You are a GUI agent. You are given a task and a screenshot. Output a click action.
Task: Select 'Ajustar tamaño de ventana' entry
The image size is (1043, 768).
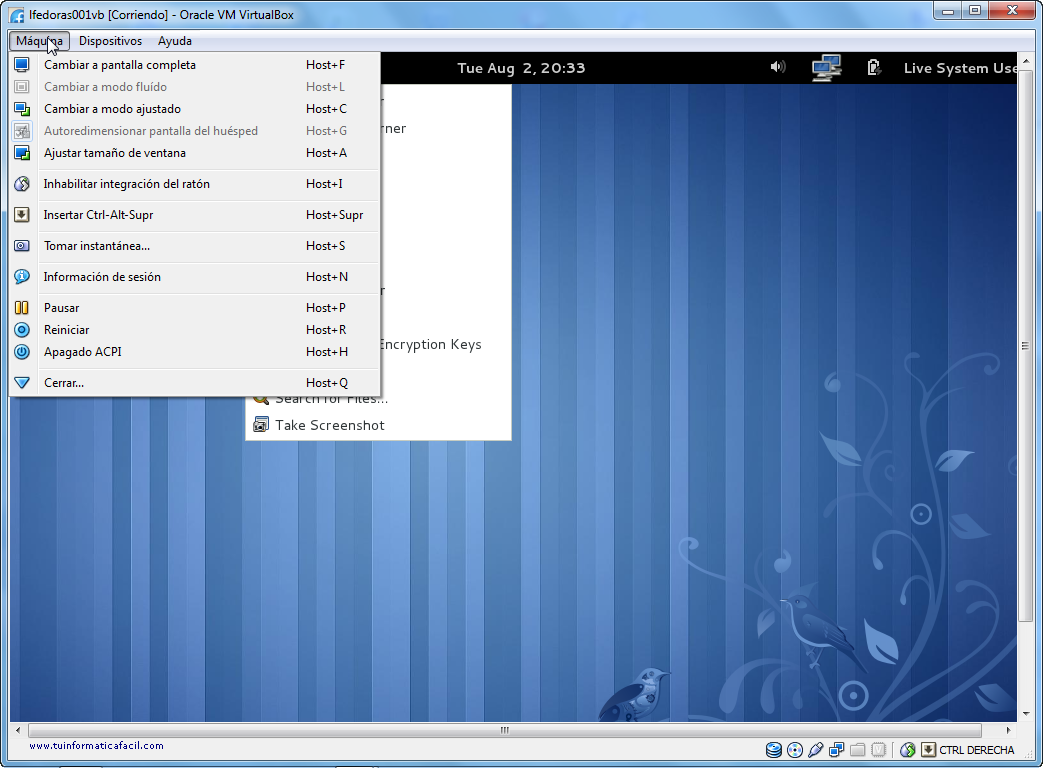(x=194, y=153)
